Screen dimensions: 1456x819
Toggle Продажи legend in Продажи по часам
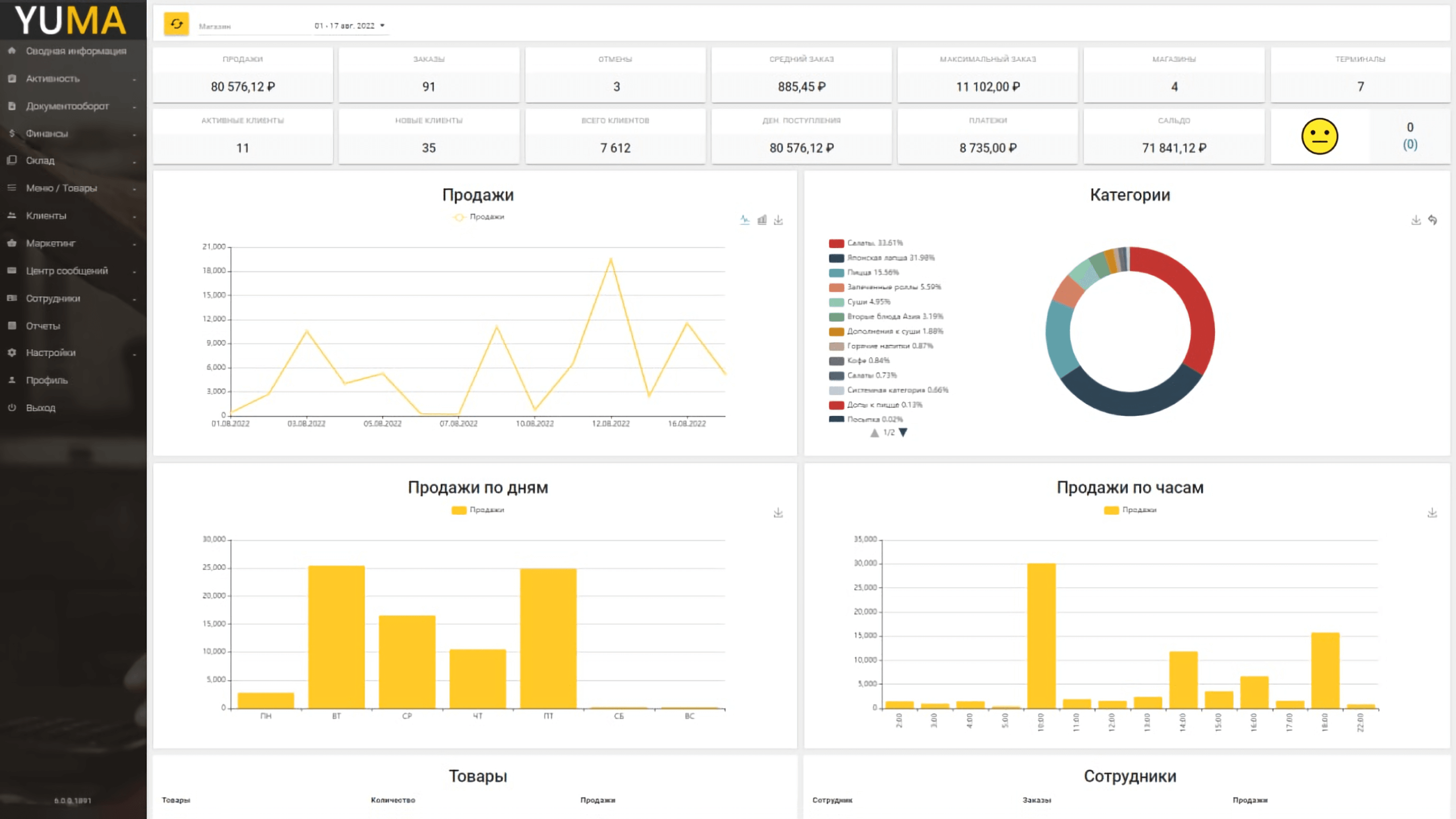[1130, 510]
